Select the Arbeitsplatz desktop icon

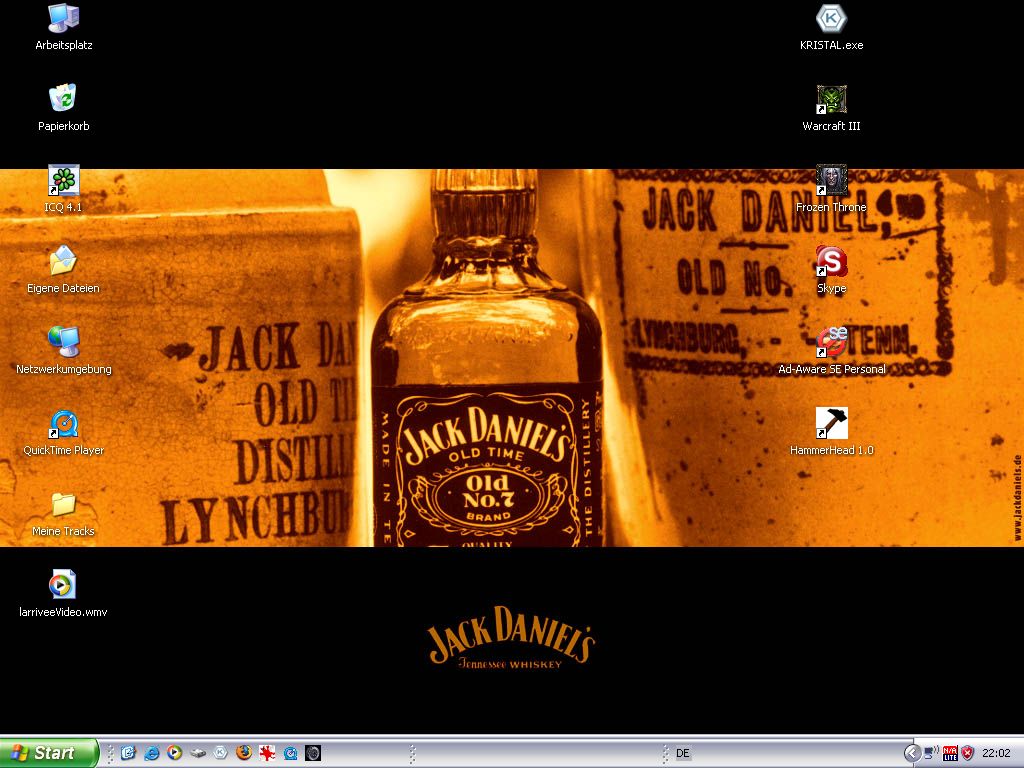pyautogui.click(x=63, y=27)
